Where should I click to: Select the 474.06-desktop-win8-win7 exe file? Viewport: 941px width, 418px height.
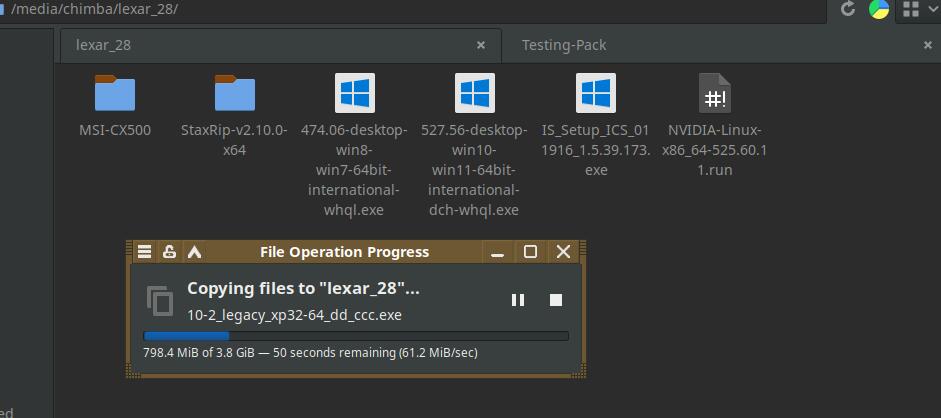(354, 94)
